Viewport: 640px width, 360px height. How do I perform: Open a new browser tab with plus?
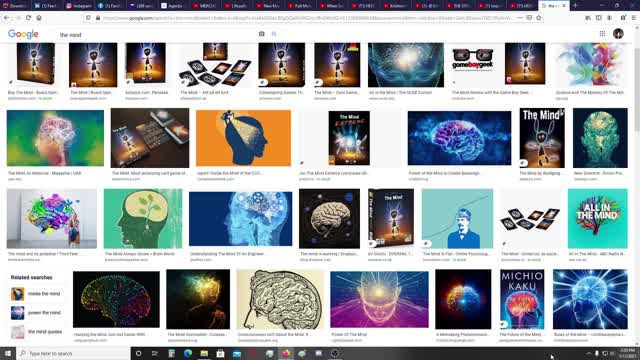point(575,6)
